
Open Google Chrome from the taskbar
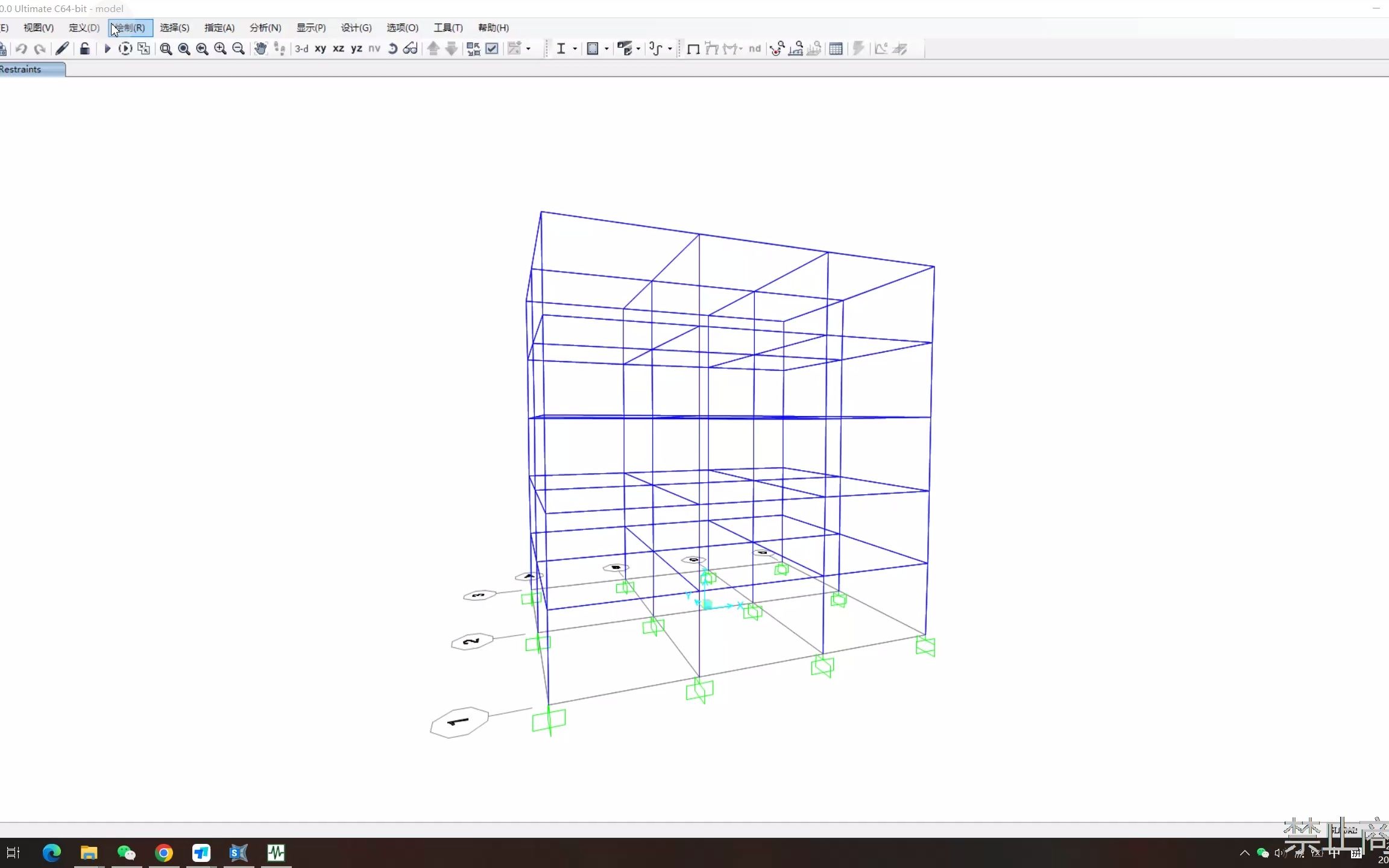click(164, 853)
